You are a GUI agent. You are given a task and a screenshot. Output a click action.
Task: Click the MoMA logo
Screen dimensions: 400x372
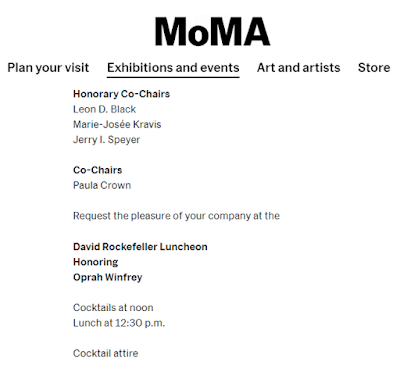[x=212, y=32]
